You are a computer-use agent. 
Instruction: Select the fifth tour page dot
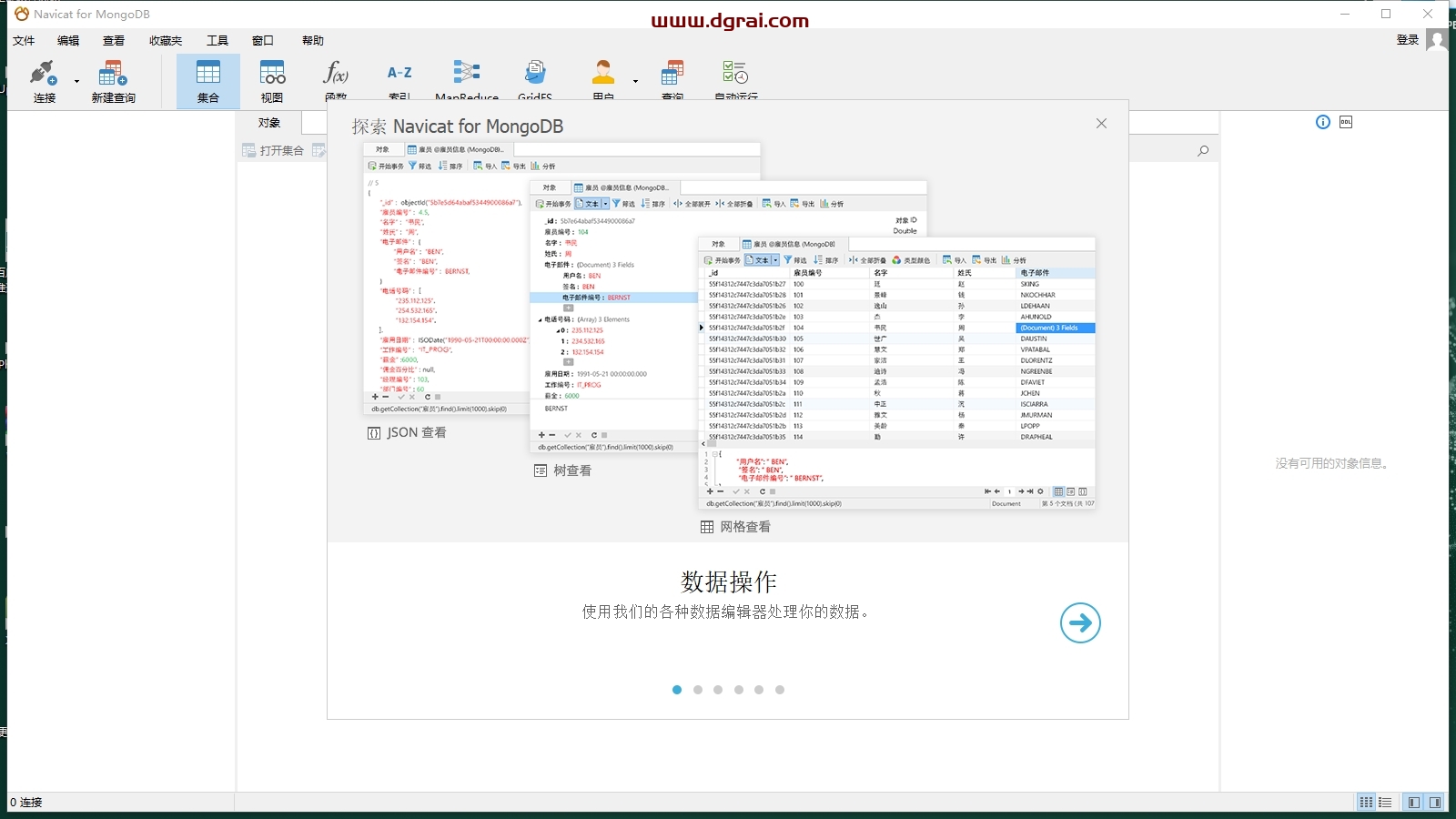[x=759, y=690]
